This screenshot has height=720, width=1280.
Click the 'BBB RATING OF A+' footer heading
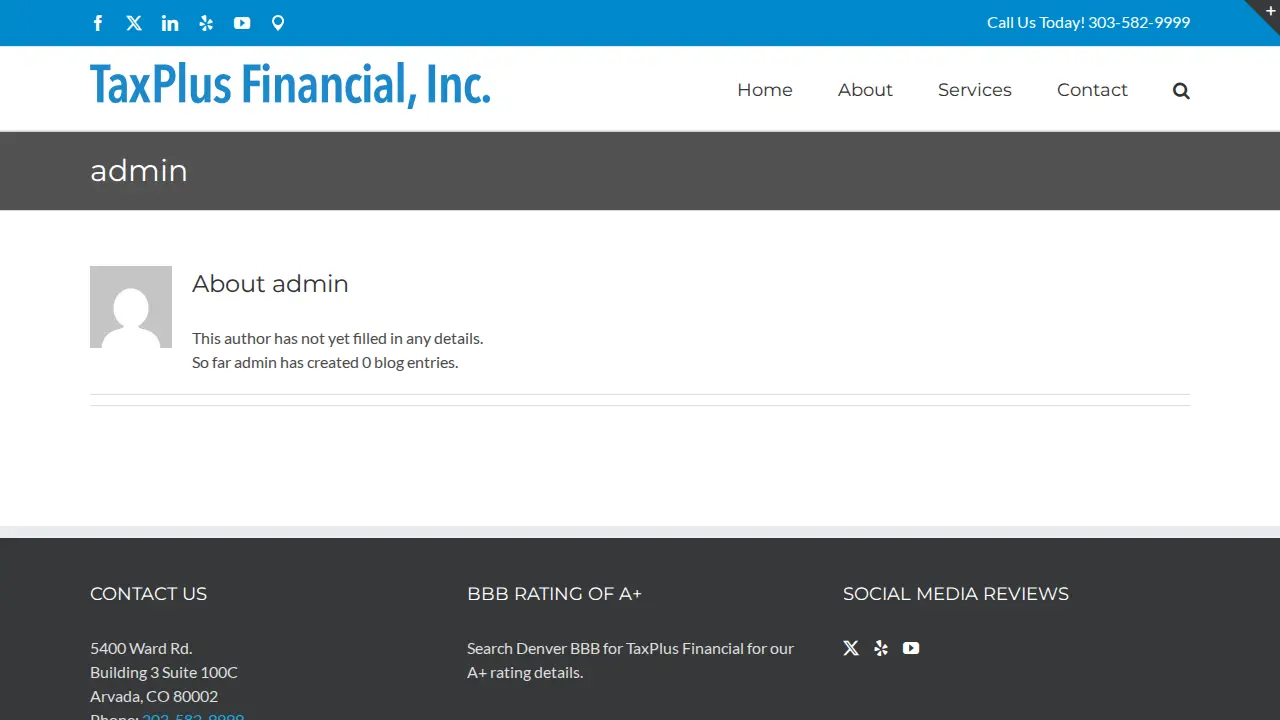pyautogui.click(x=554, y=594)
